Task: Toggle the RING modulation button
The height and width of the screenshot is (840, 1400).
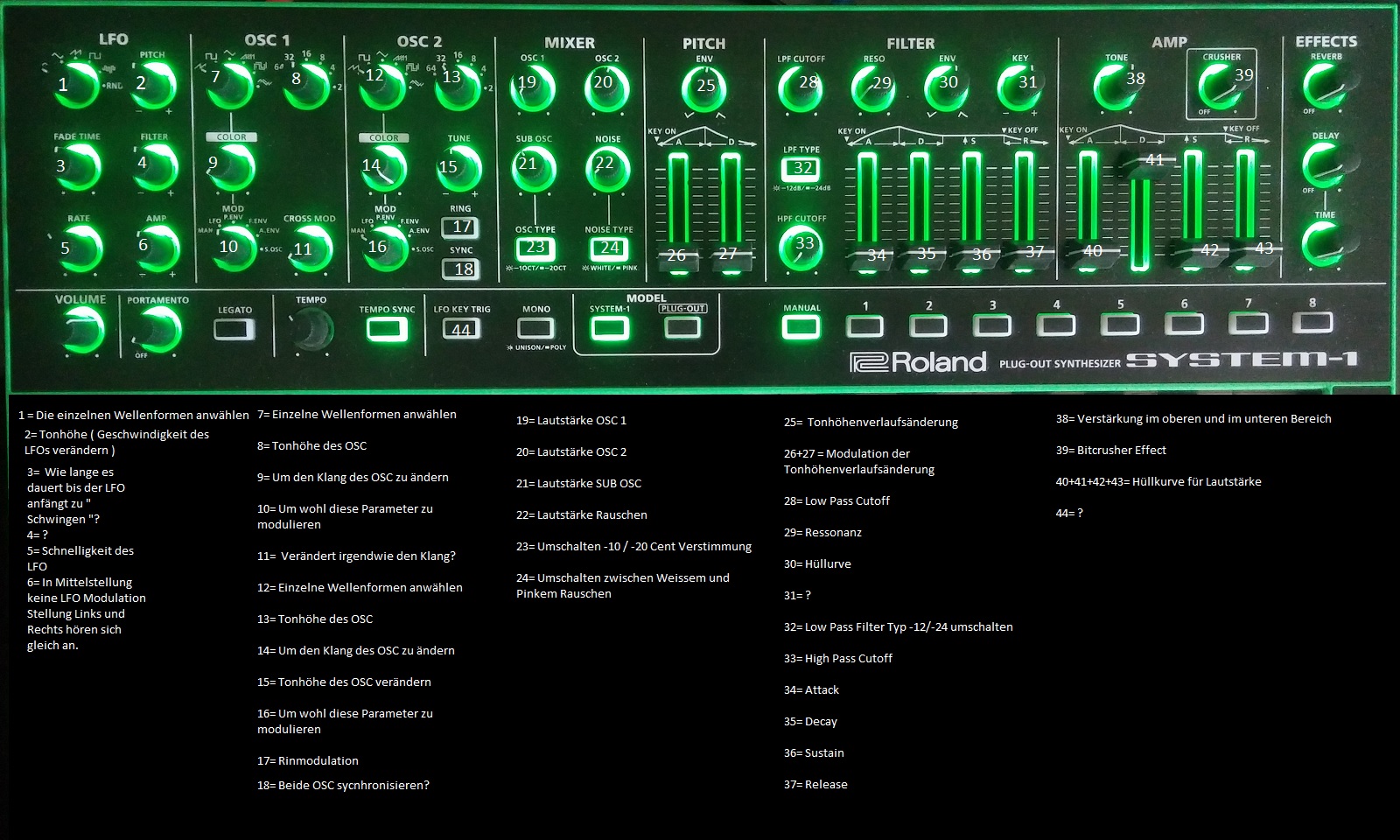Action: tap(461, 227)
